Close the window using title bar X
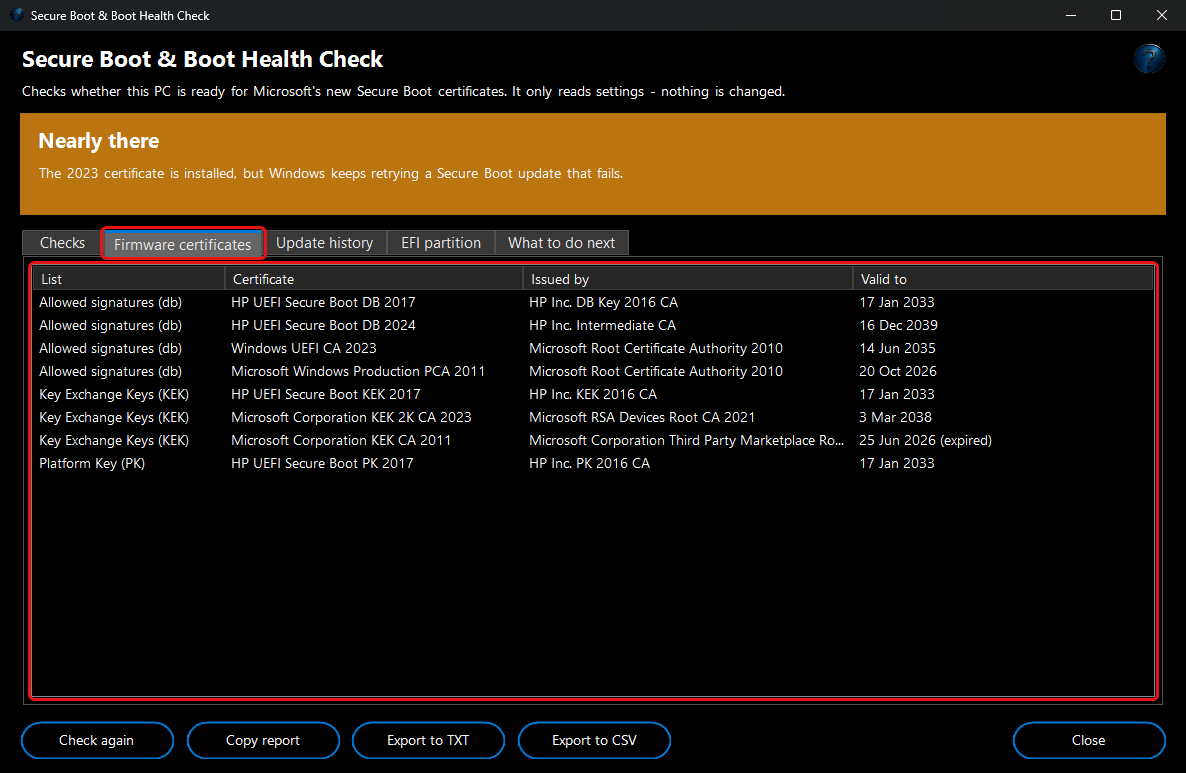This screenshot has height=773, width=1186. [1162, 15]
